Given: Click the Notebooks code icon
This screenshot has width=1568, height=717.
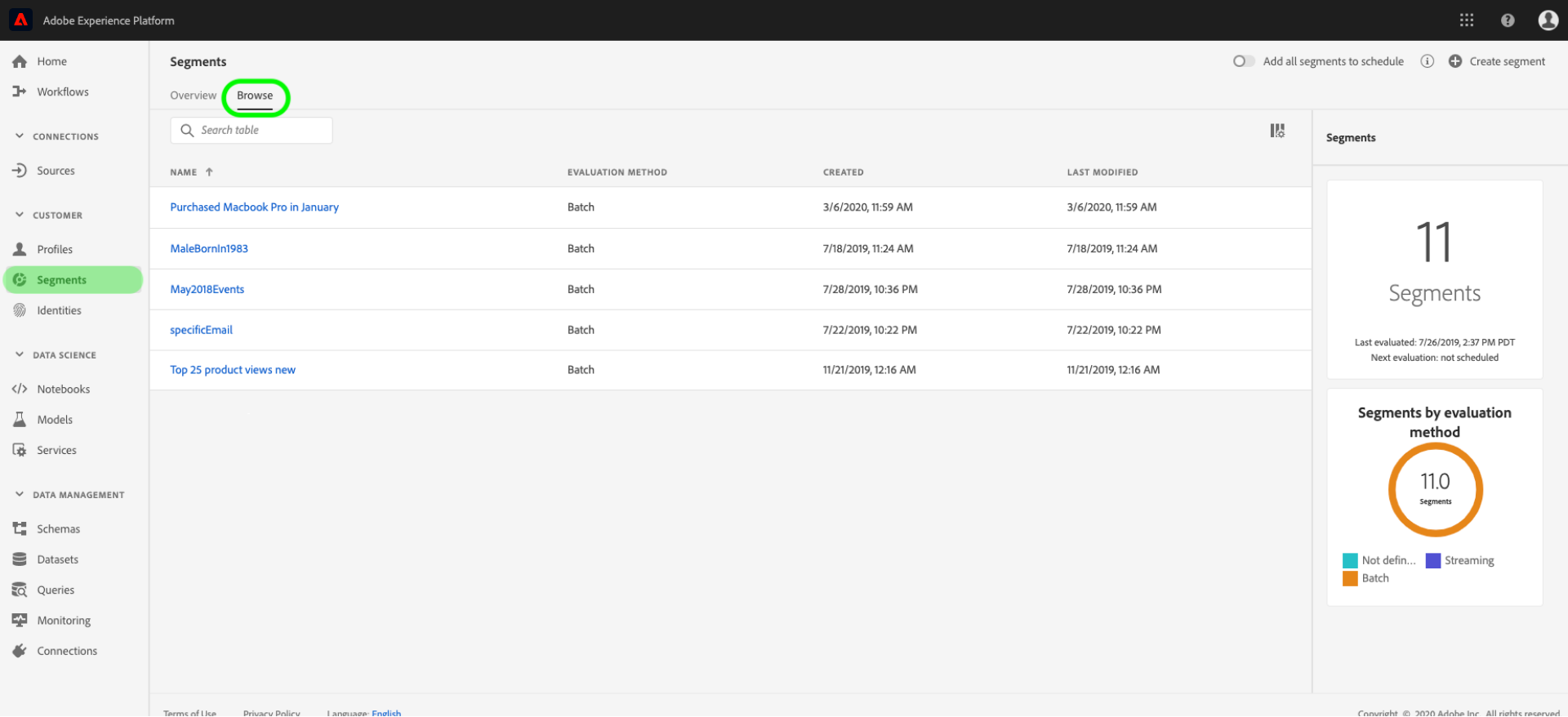Looking at the screenshot, I should point(20,389).
